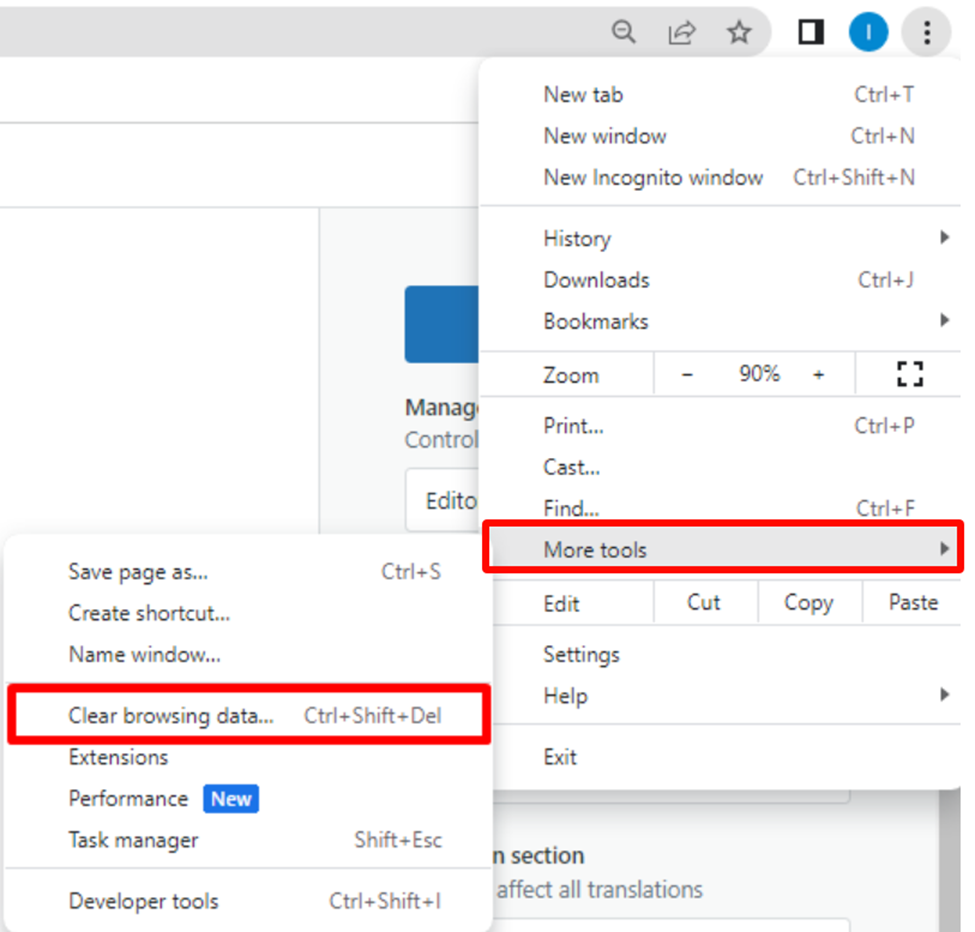Viewport: 975px width, 932px height.
Task: Click the share icon in the toolbar
Action: click(681, 31)
